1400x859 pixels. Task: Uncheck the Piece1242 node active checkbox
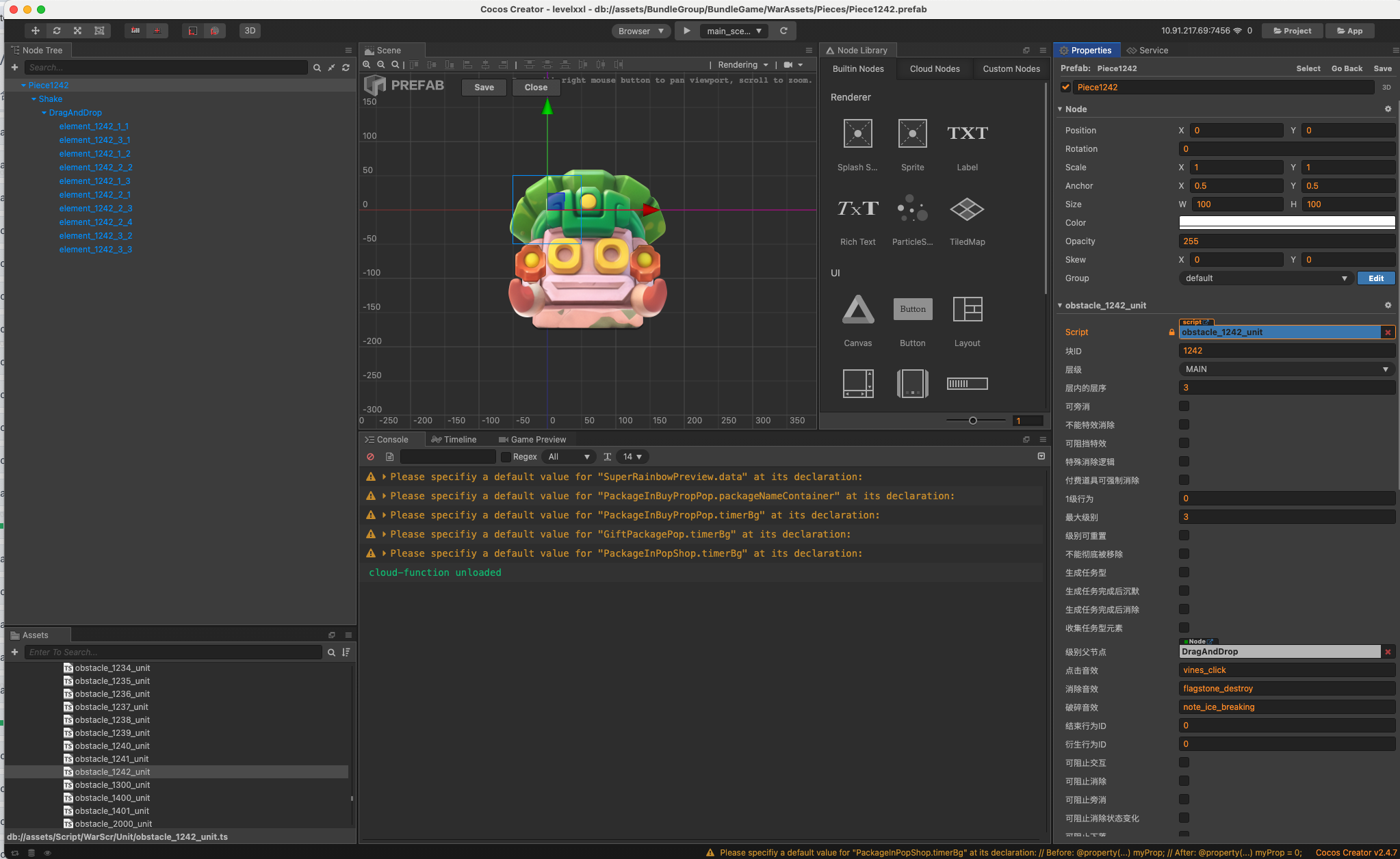pos(1065,88)
